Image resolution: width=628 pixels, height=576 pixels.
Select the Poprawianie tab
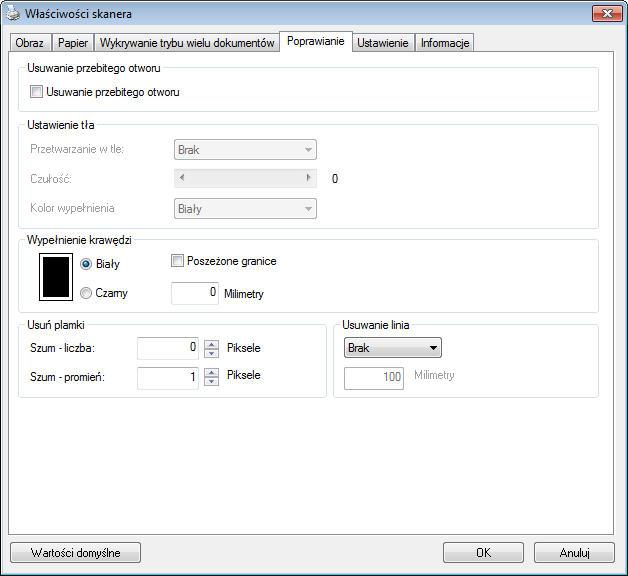pyautogui.click(x=316, y=41)
